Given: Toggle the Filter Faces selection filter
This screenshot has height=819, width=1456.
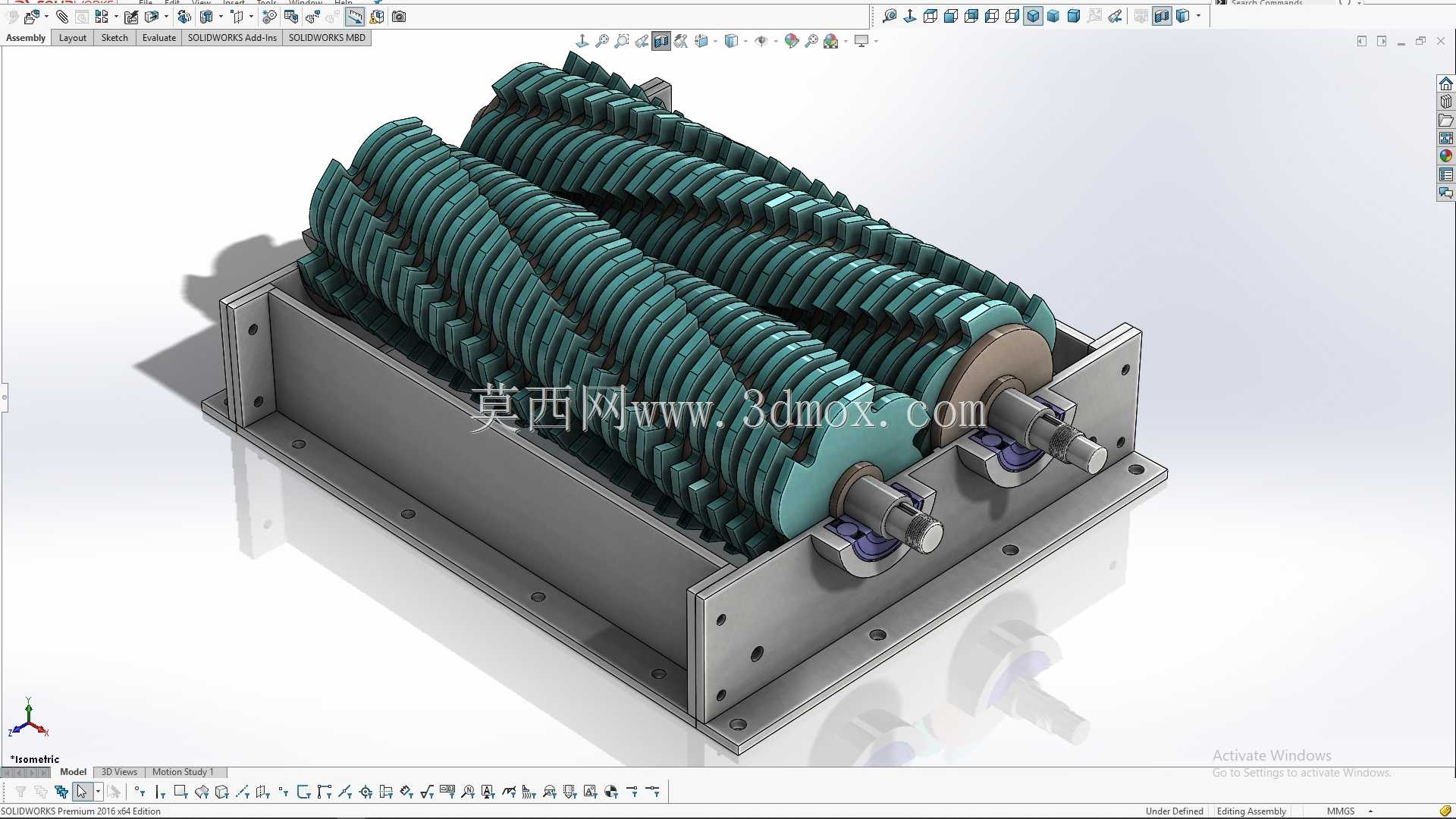Looking at the screenshot, I should pyautogui.click(x=180, y=792).
